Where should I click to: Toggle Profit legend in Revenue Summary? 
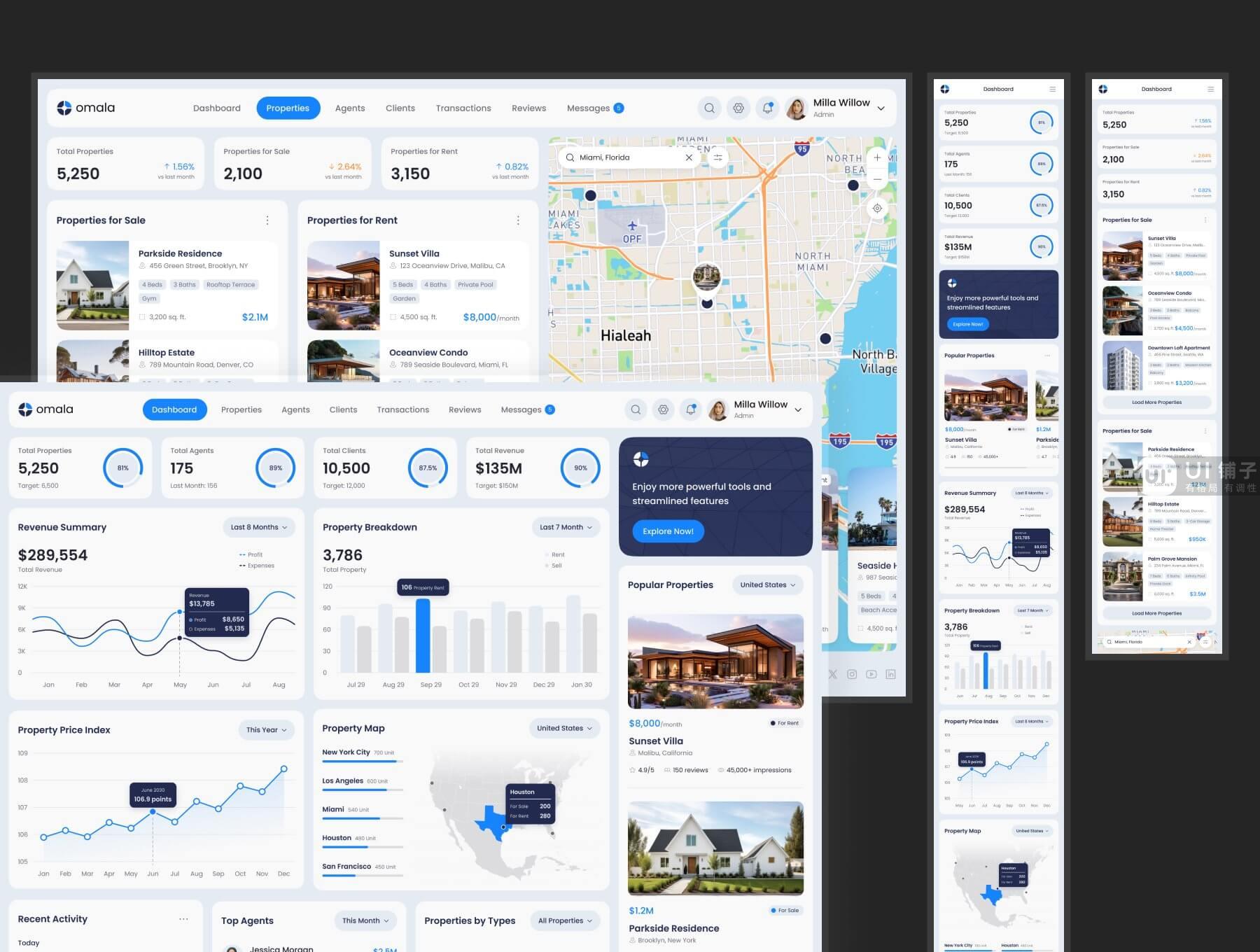pos(251,554)
